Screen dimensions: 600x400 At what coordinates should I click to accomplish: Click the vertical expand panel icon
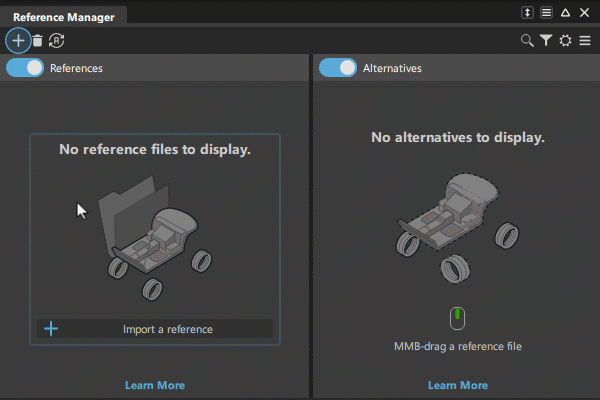(x=528, y=13)
